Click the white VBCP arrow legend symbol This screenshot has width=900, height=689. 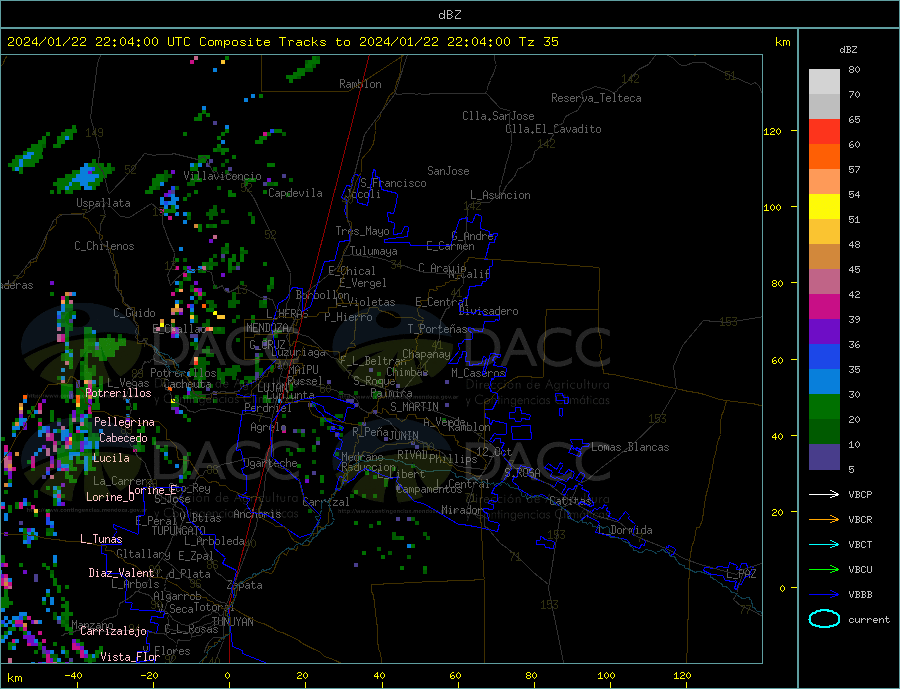pyautogui.click(x=824, y=494)
